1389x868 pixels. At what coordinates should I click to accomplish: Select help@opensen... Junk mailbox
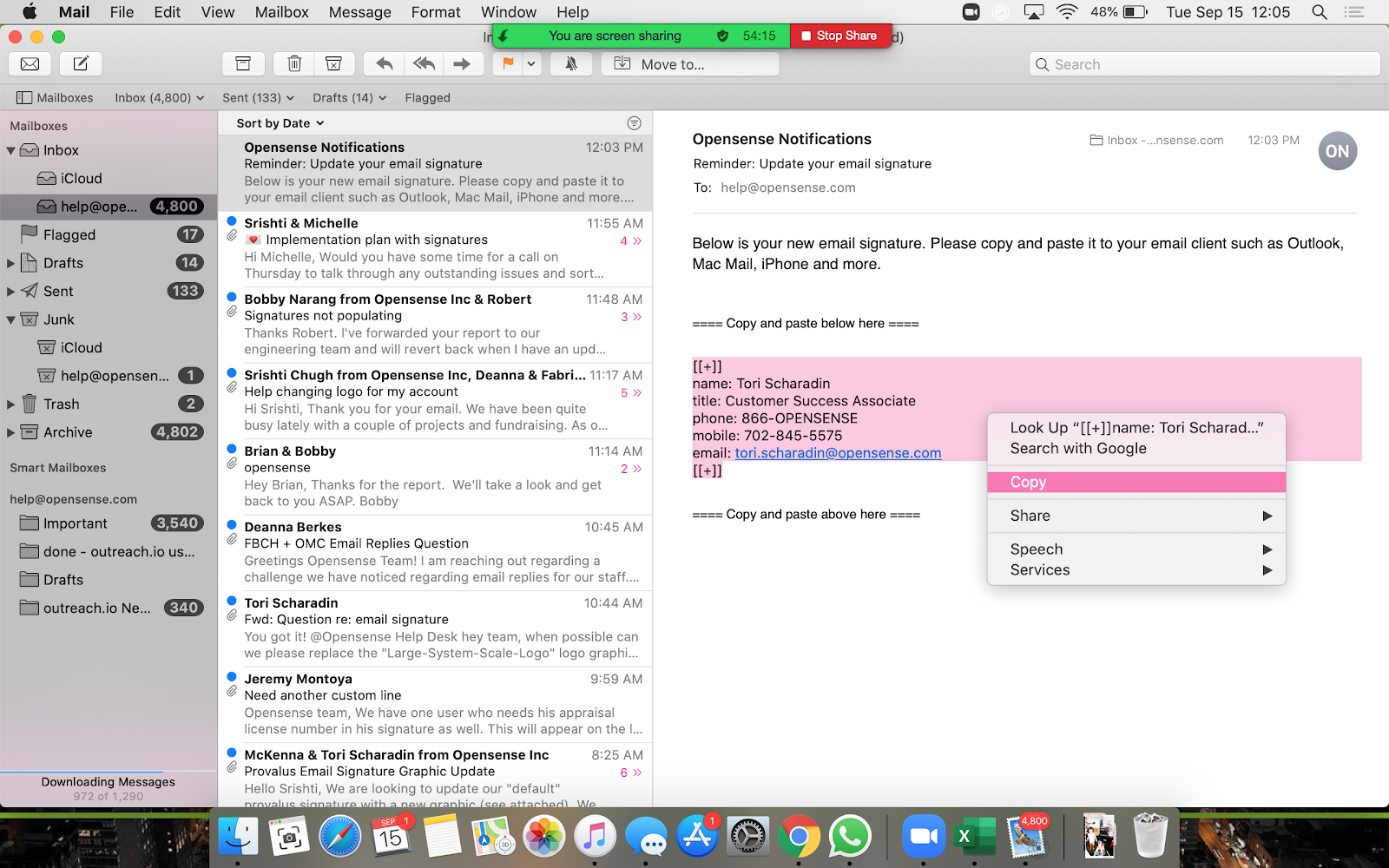coord(109,376)
